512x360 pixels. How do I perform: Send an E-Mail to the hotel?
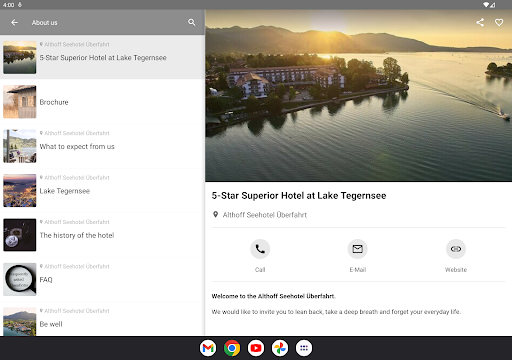358,249
